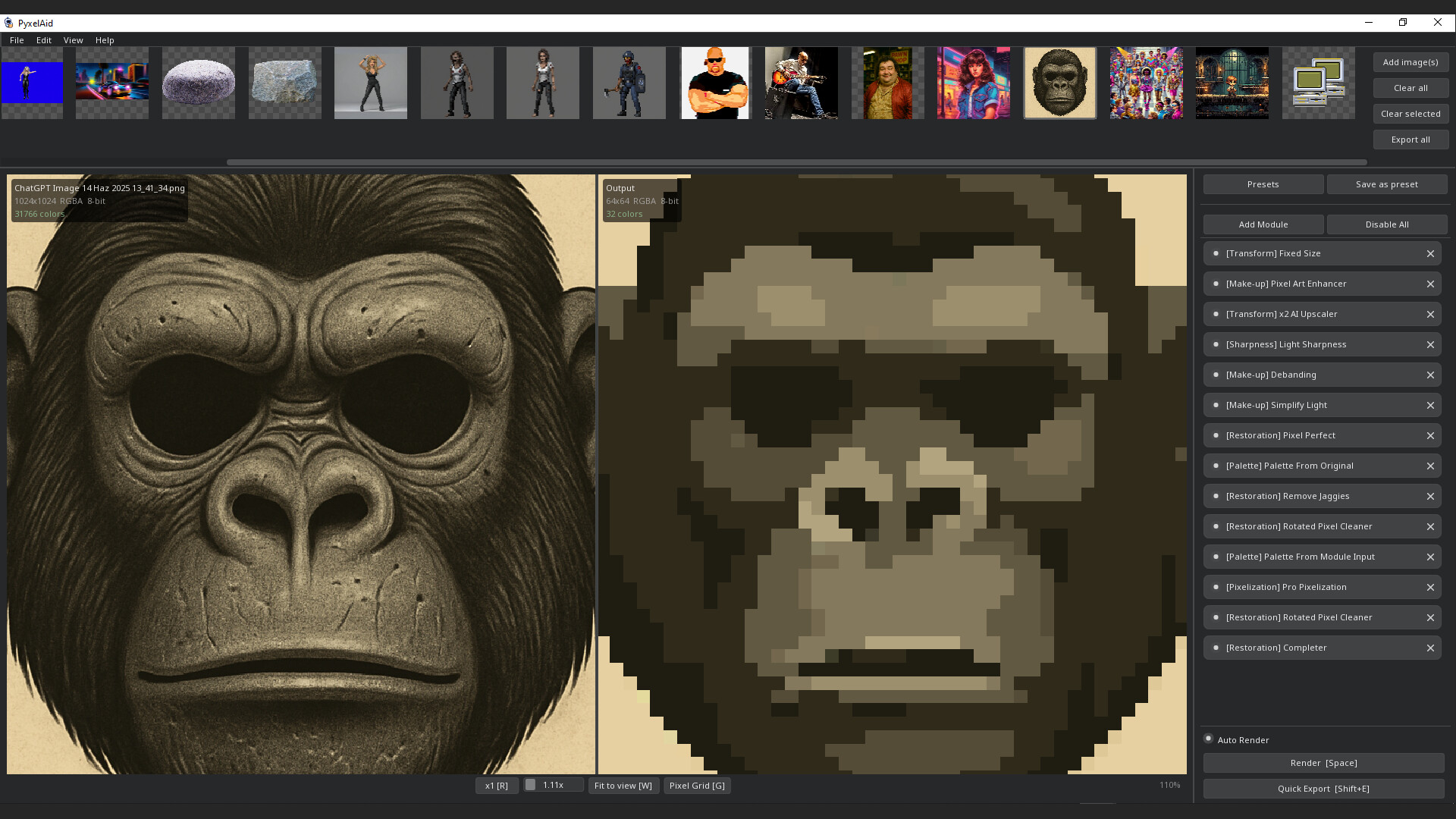The height and width of the screenshot is (819, 1456).
Task: Select the computer icon thumbnail
Action: 1319,83
